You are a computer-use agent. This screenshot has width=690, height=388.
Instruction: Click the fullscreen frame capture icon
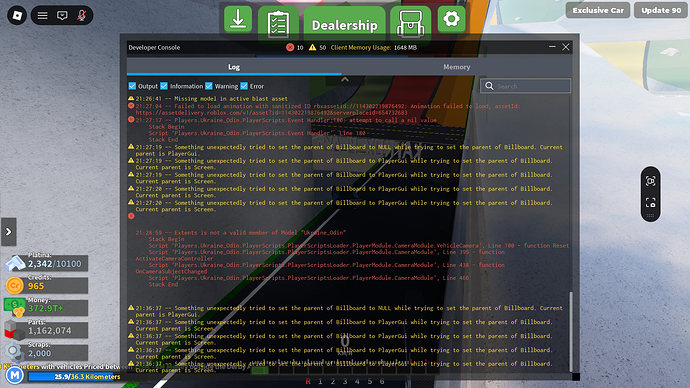pyautogui.click(x=650, y=203)
